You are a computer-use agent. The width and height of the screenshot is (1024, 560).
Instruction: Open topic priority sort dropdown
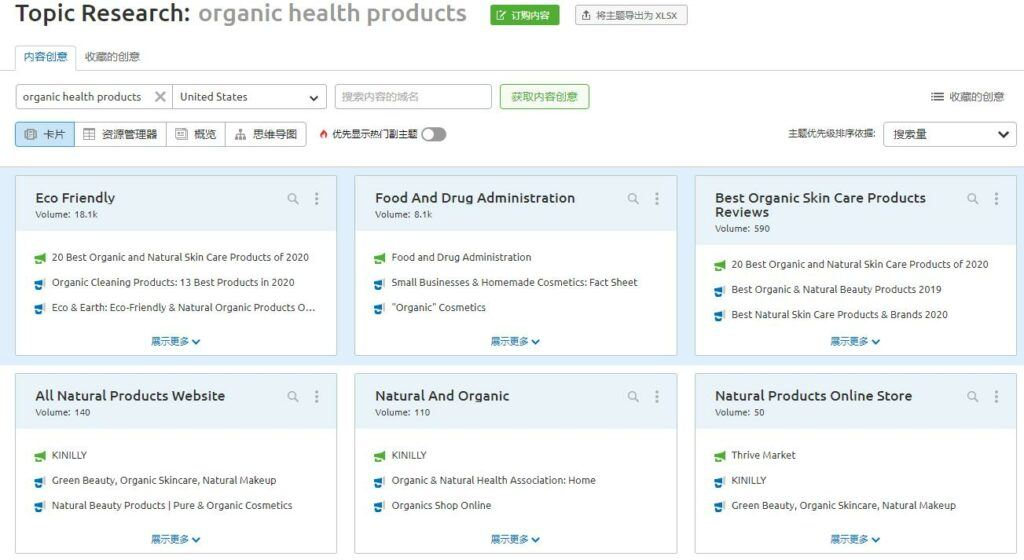pyautogui.click(x=950, y=134)
